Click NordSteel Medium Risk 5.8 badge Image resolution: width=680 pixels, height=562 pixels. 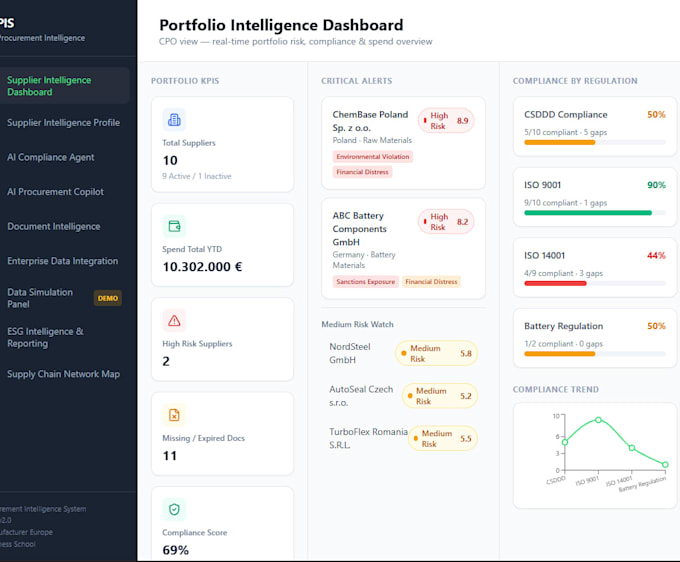[x=436, y=353]
